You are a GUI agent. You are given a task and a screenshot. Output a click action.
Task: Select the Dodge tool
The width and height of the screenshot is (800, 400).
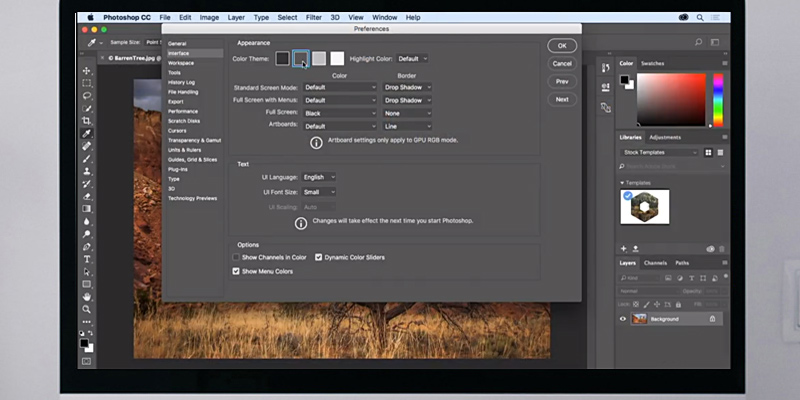click(87, 234)
